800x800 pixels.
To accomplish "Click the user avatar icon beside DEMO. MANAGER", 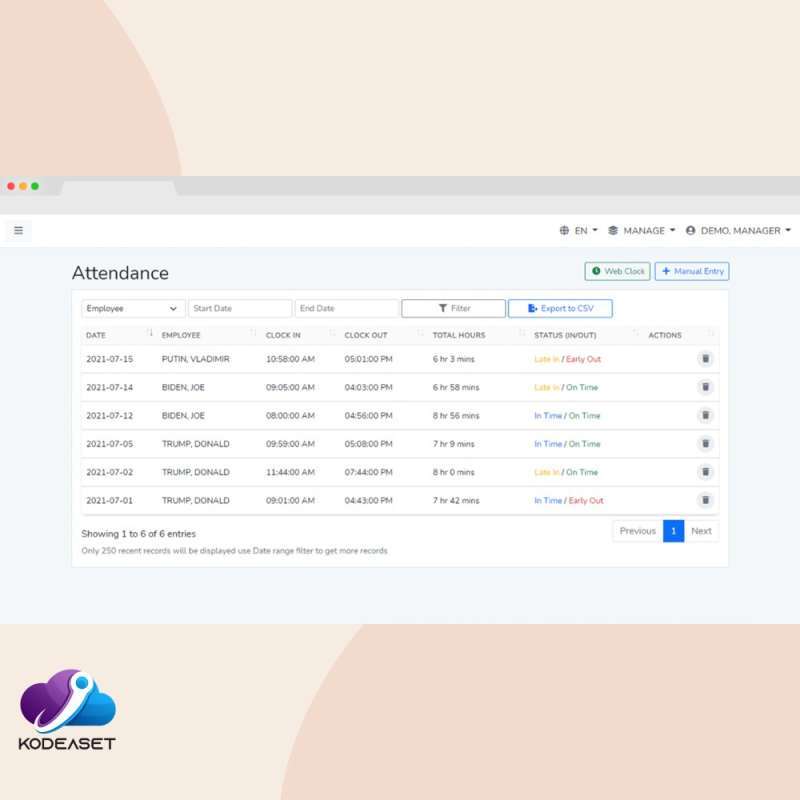I will pos(689,230).
